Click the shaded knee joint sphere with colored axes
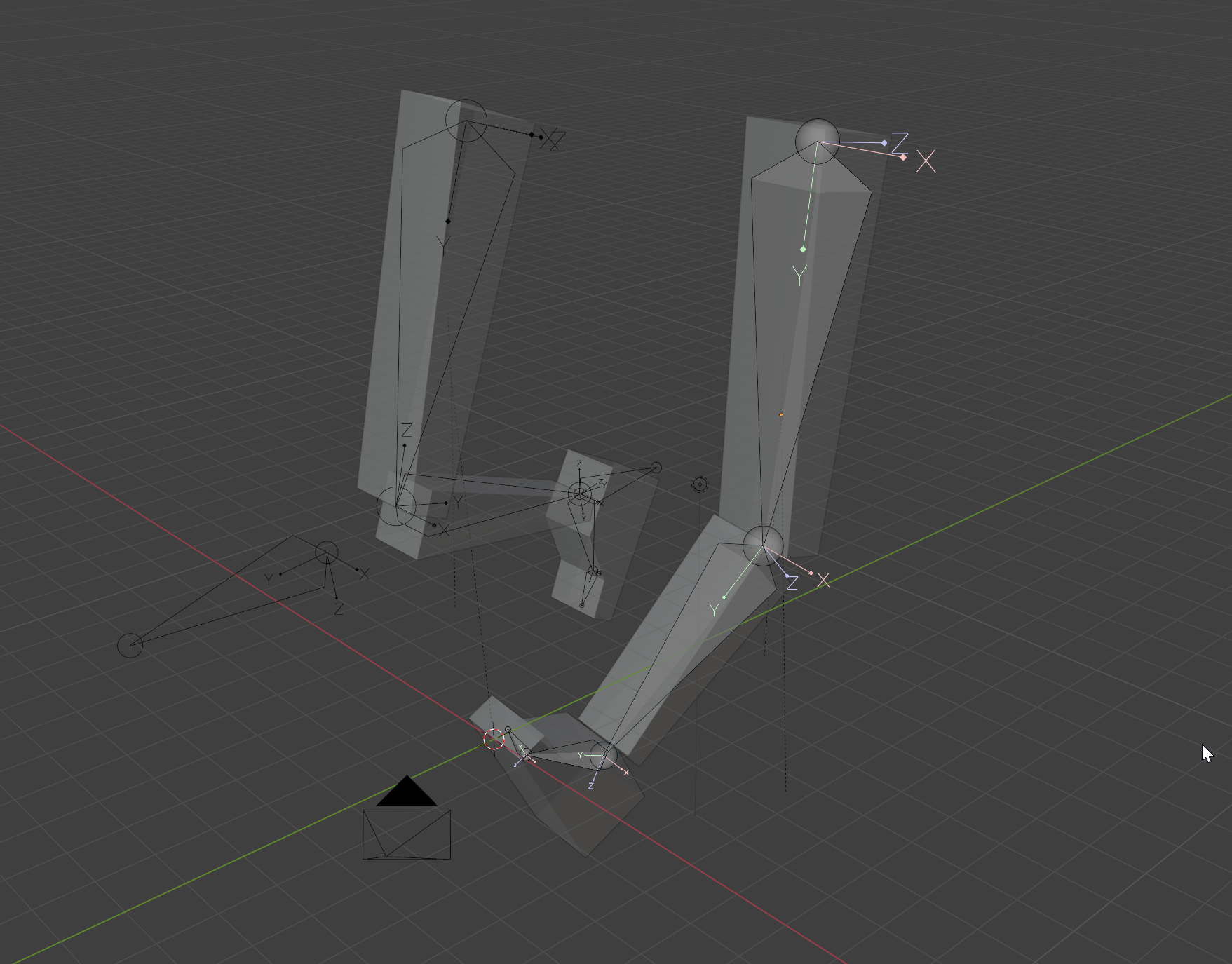Screen dimensions: 1232x964 pyautogui.click(x=763, y=545)
